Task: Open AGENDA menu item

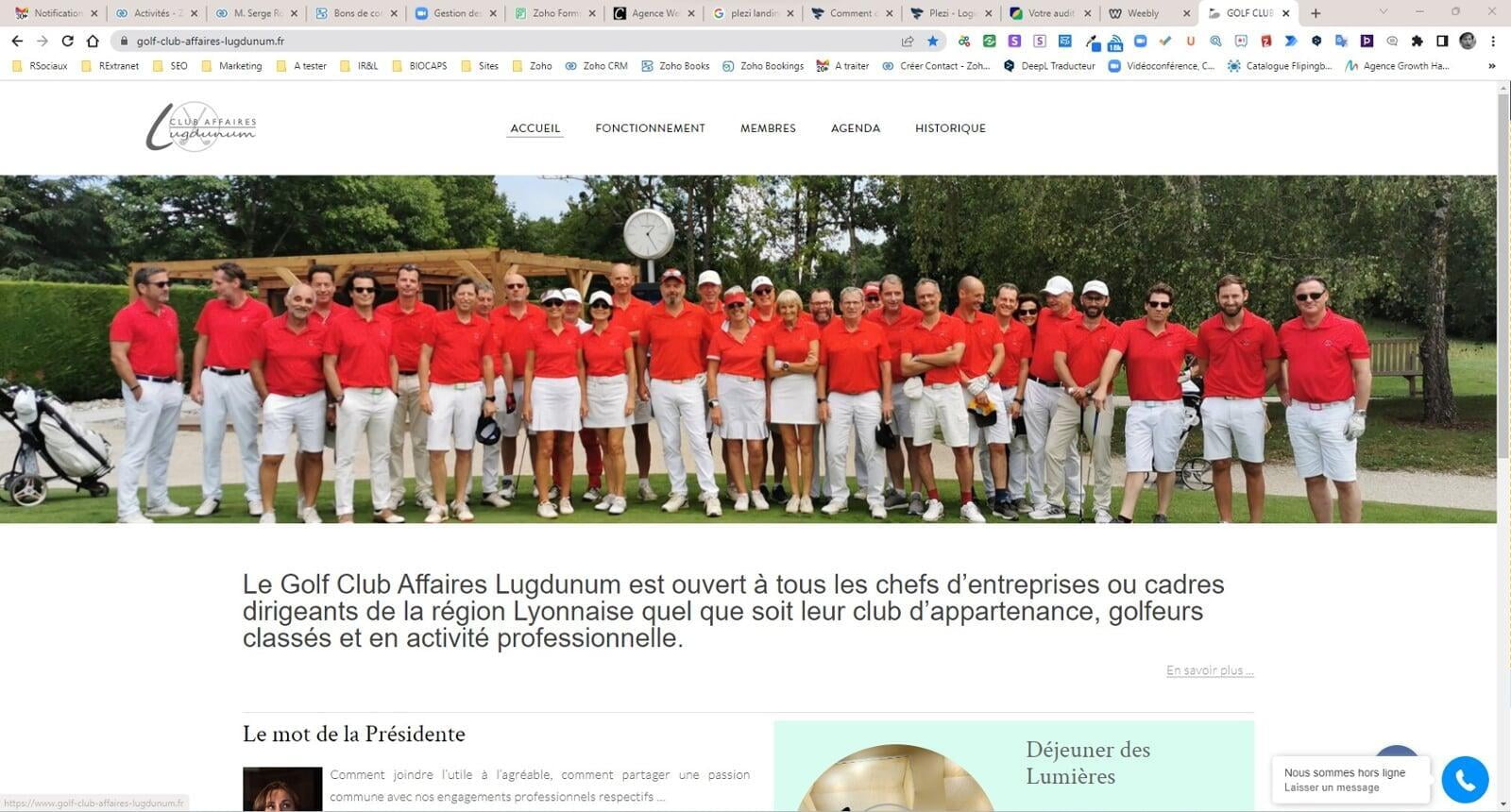Action: click(x=856, y=128)
